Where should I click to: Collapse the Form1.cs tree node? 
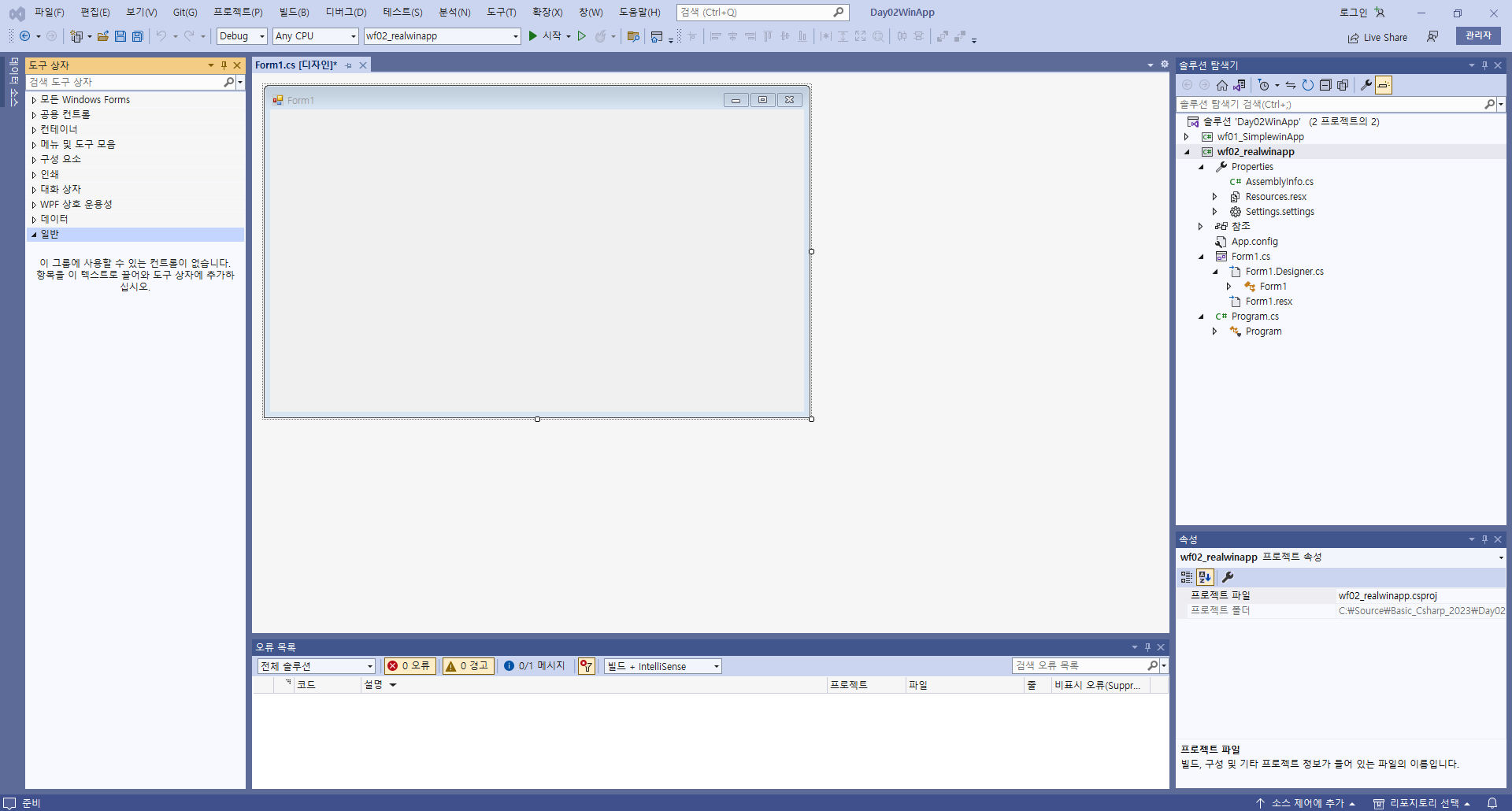tap(1200, 256)
